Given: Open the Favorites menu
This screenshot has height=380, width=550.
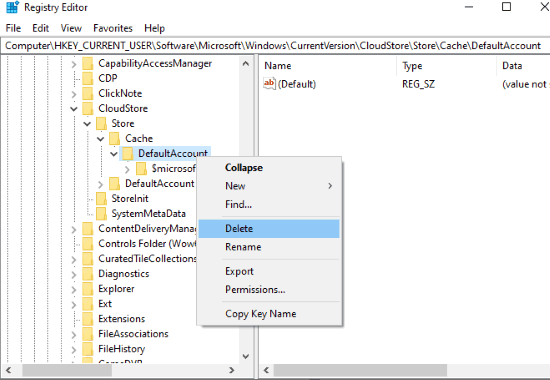Looking at the screenshot, I should tap(113, 28).
